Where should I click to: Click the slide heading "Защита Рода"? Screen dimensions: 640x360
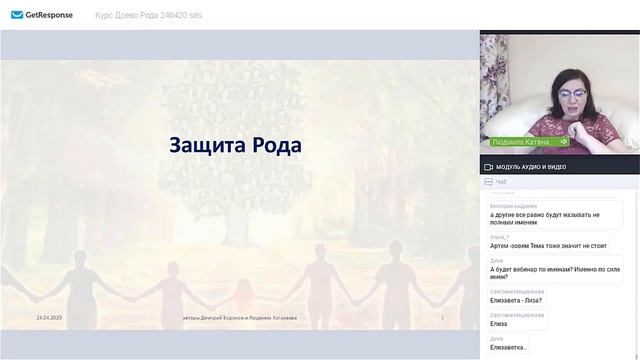point(236,145)
